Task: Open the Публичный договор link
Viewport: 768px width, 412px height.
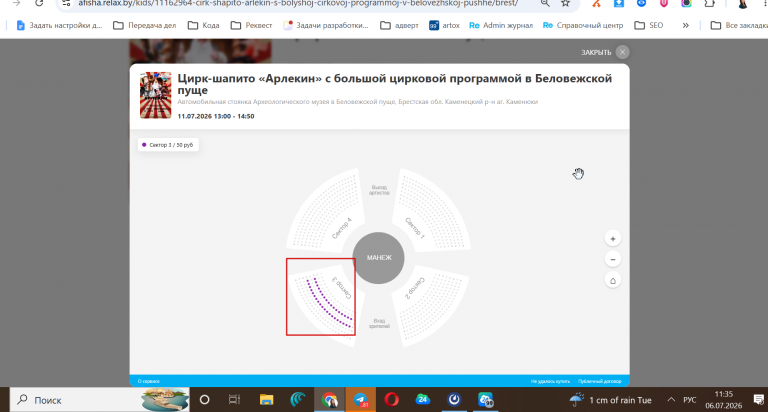Action: pyautogui.click(x=600, y=381)
